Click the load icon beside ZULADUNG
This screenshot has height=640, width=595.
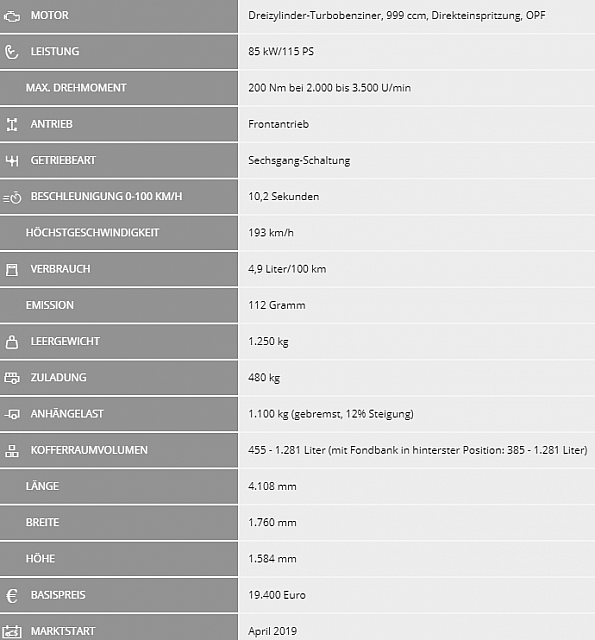pos(12,378)
